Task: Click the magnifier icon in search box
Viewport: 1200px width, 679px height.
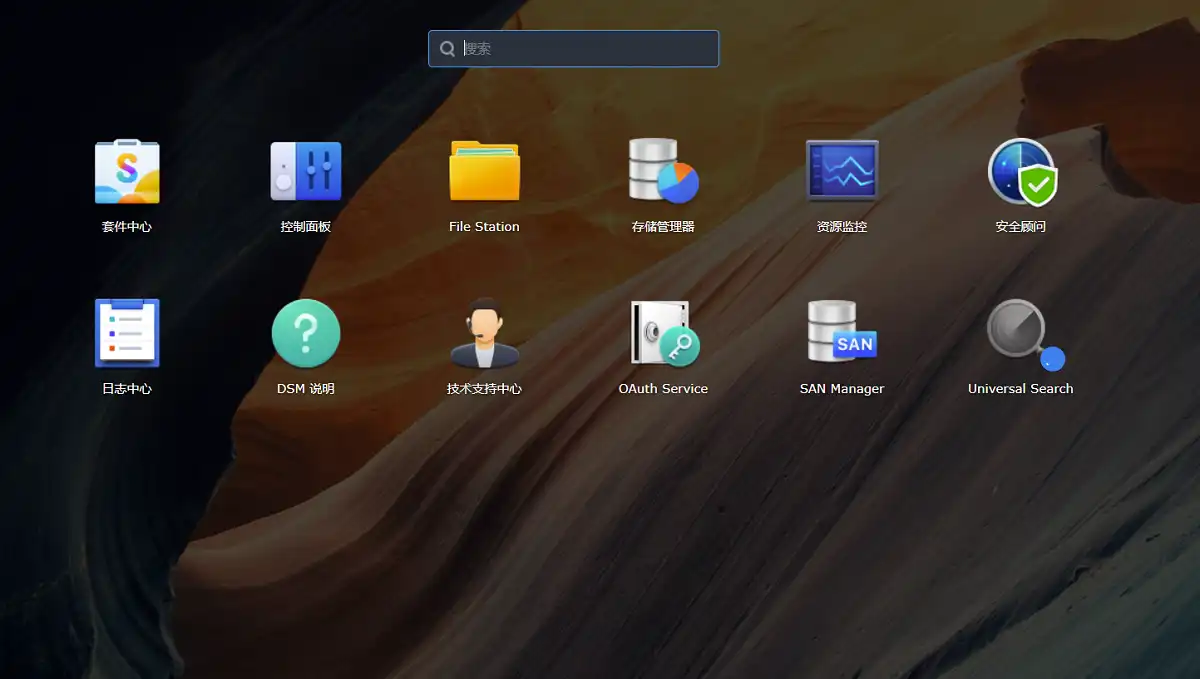Action: [447, 48]
